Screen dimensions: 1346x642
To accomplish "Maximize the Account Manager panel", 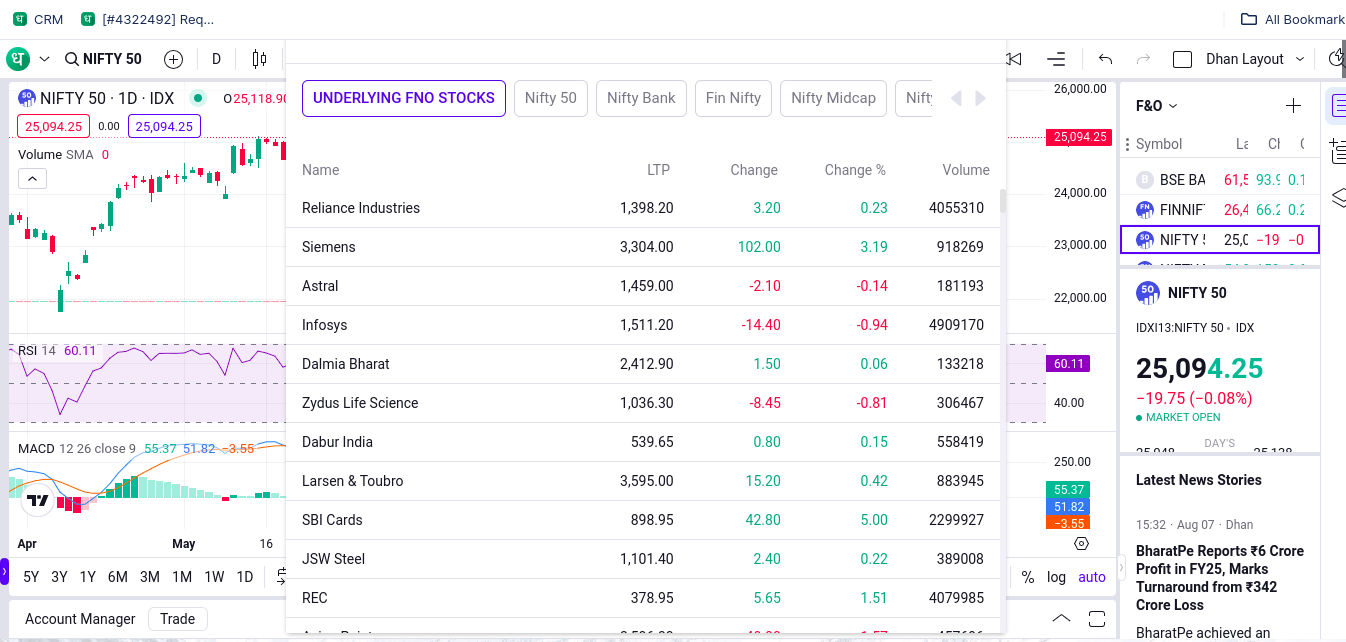I will coord(1097,618).
